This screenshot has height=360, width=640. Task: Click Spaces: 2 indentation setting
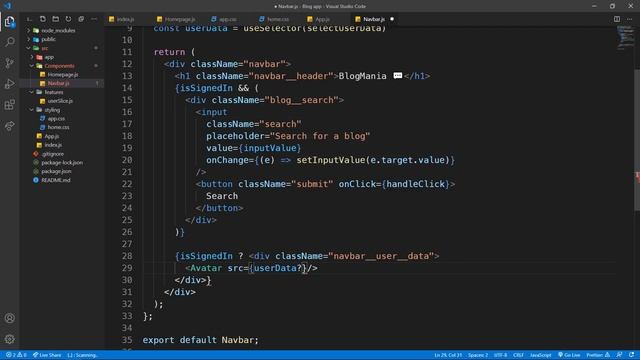click(x=478, y=355)
